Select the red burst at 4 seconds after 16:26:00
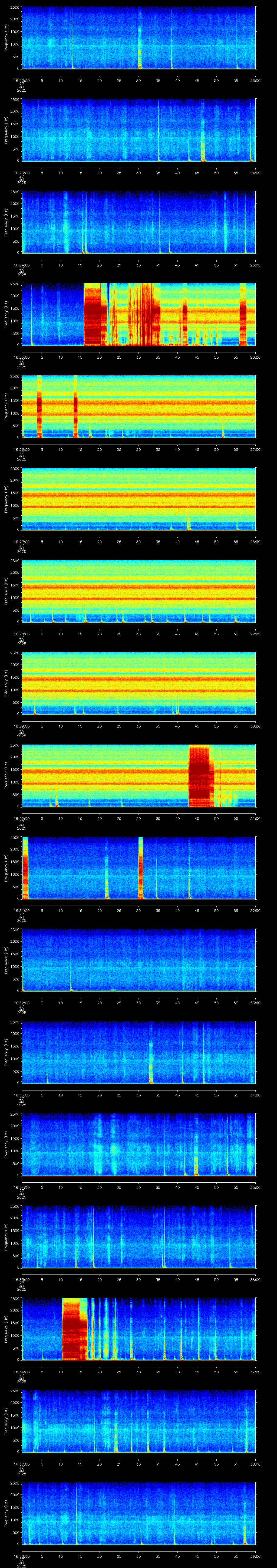 39,407
